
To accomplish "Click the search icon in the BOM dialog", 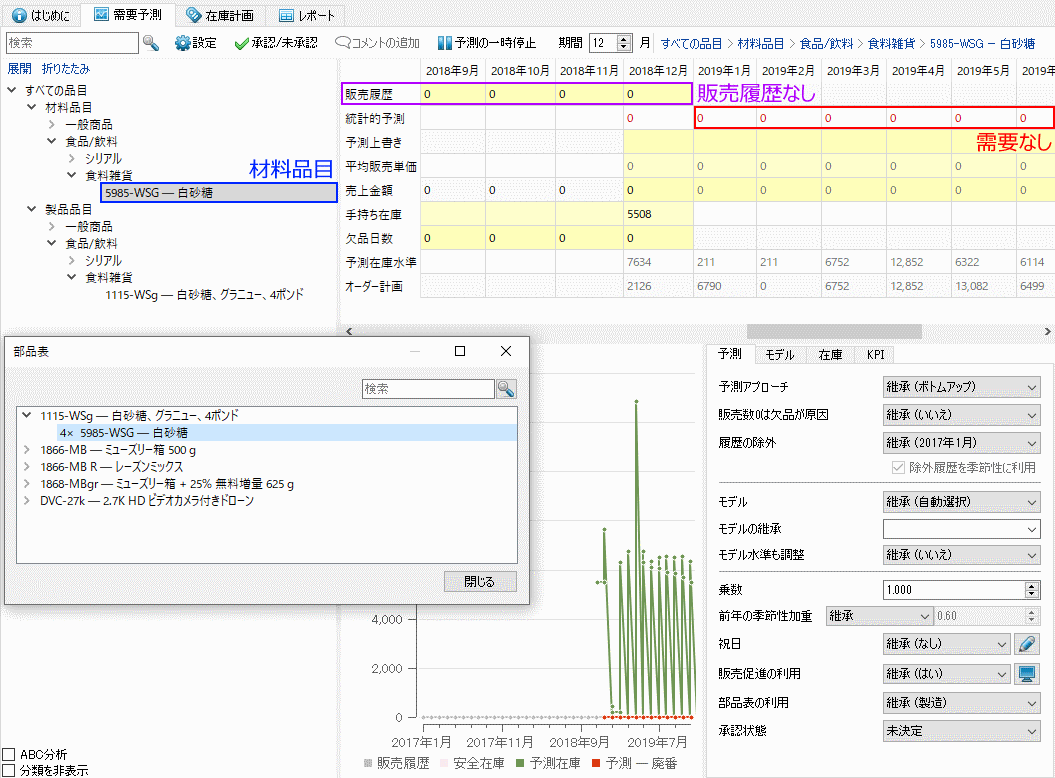I will pos(506,389).
